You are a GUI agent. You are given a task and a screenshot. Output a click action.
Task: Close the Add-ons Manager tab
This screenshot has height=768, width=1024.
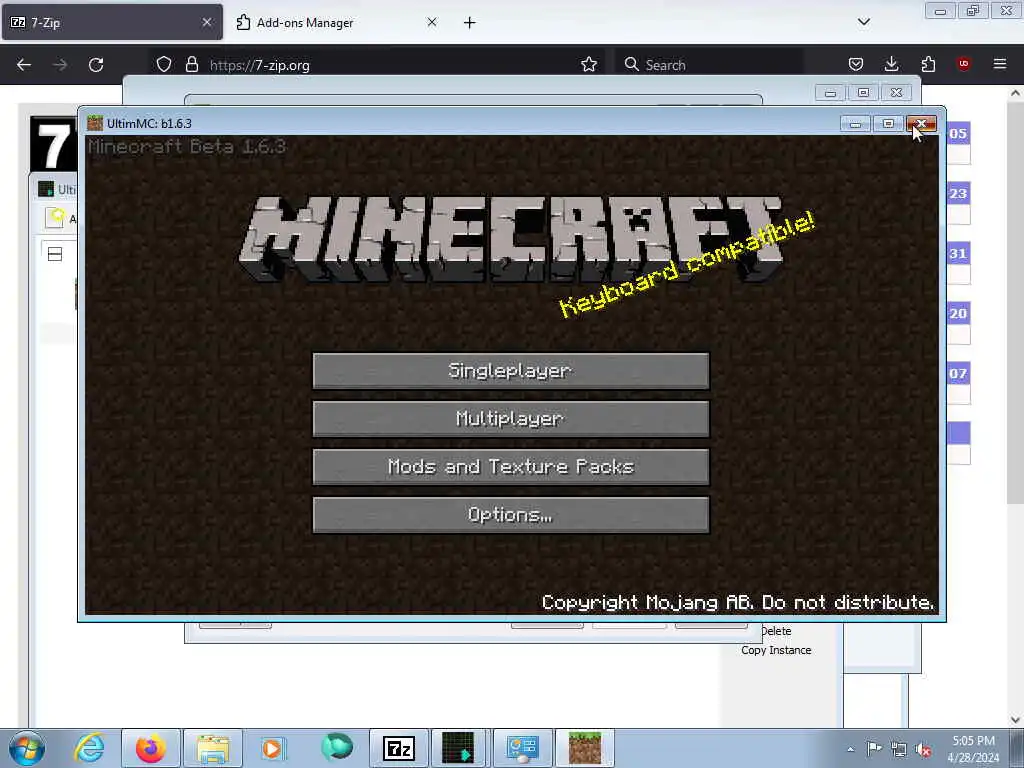click(x=432, y=22)
